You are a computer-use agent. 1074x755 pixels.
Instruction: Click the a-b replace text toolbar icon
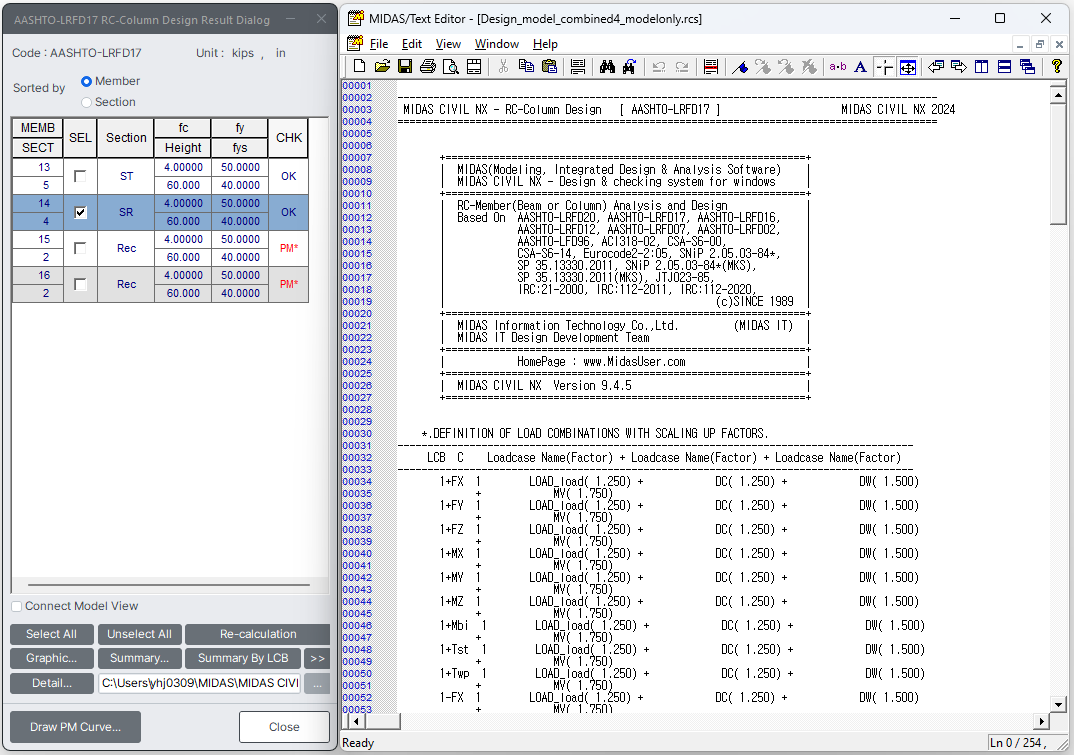838,66
